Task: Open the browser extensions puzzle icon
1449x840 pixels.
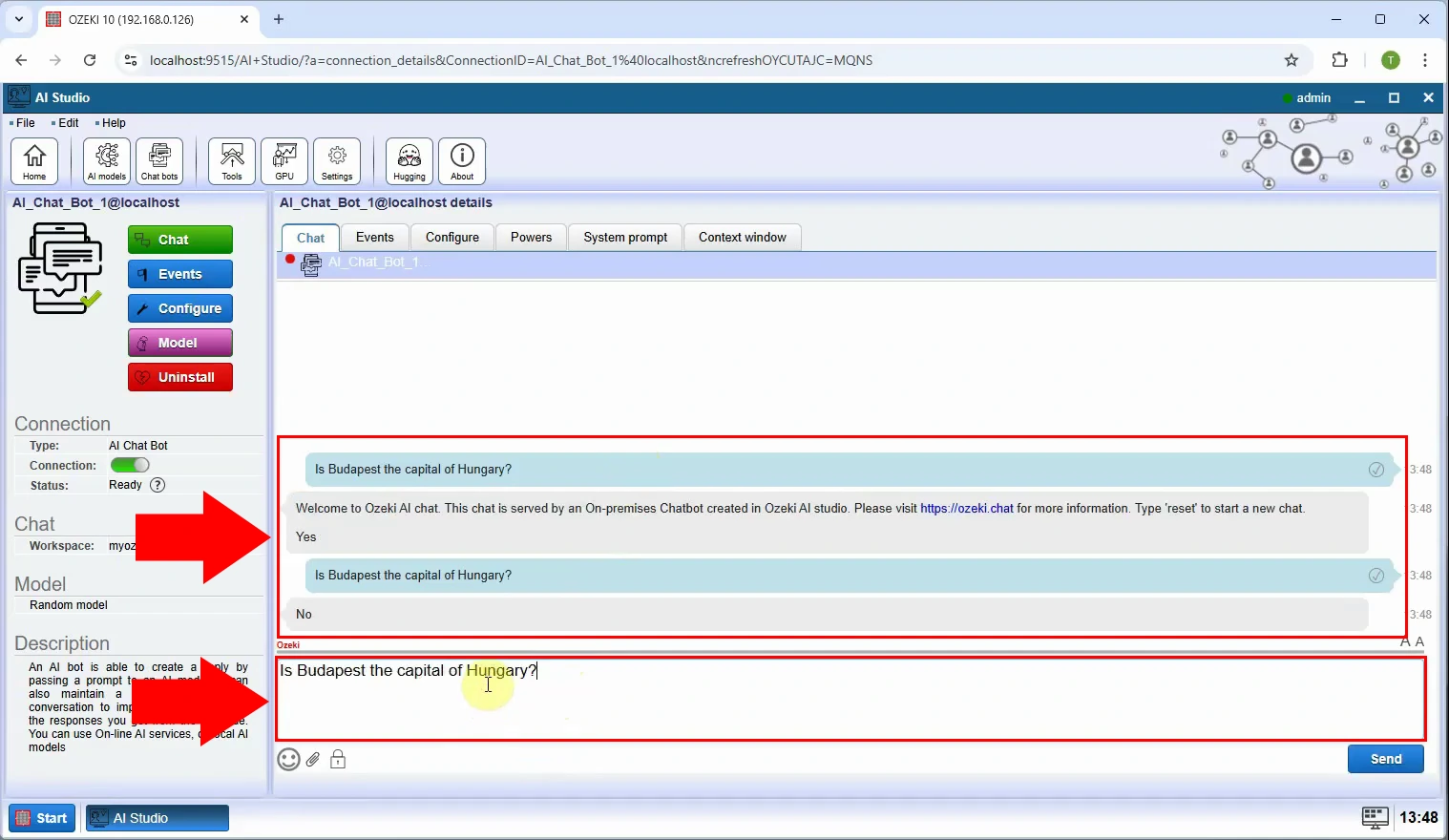Action: tap(1339, 60)
